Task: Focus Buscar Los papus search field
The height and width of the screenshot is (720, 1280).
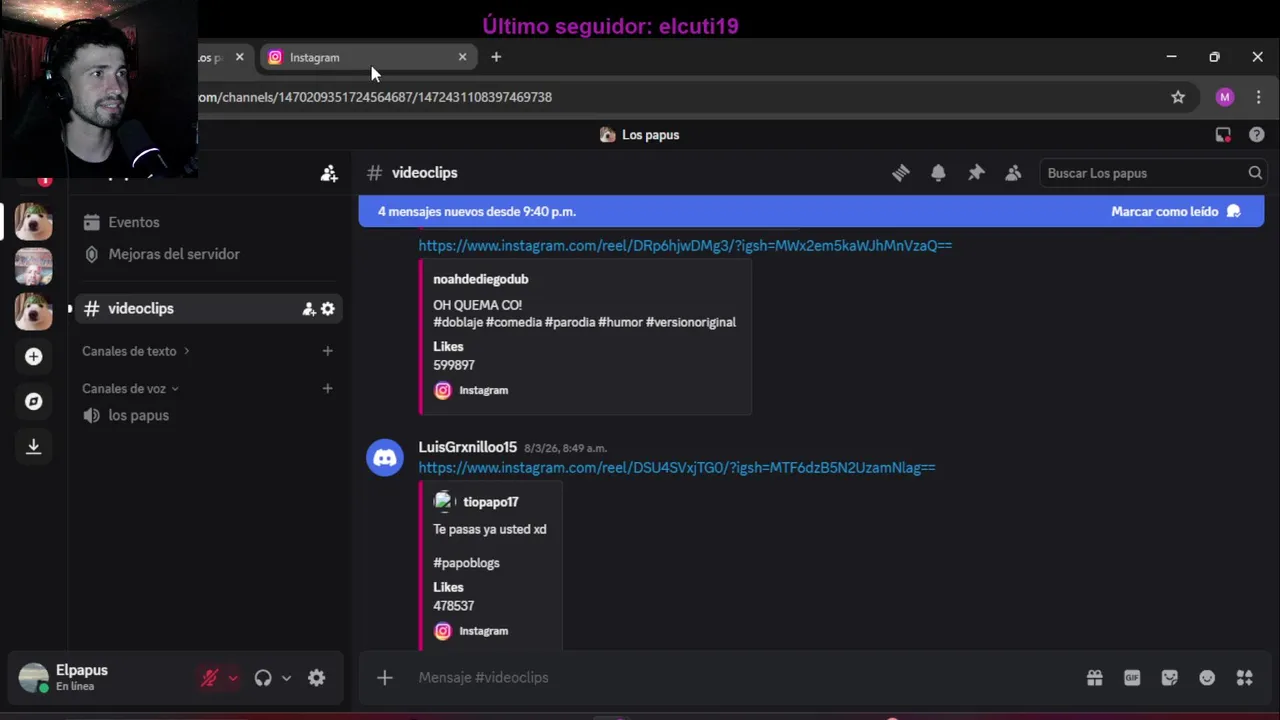Action: (x=1152, y=173)
